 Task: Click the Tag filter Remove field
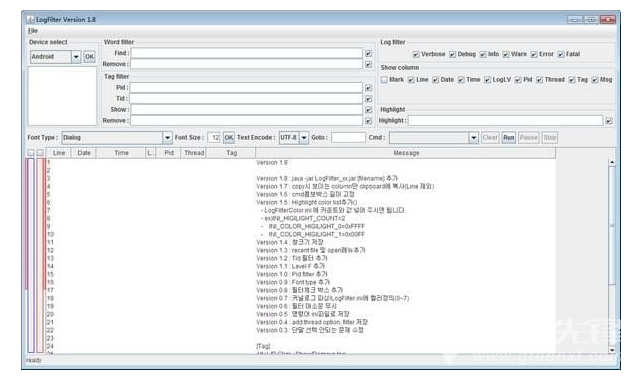tap(247, 121)
